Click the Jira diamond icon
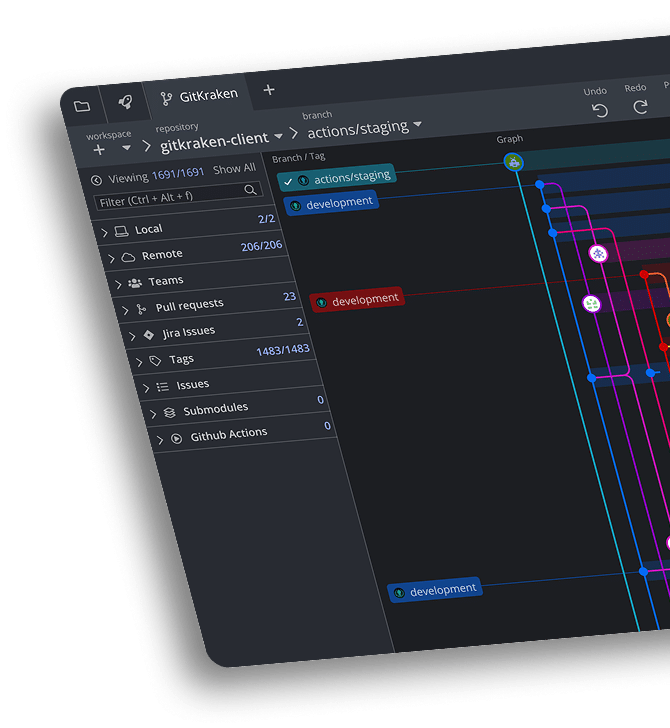The image size is (670, 728). (149, 335)
